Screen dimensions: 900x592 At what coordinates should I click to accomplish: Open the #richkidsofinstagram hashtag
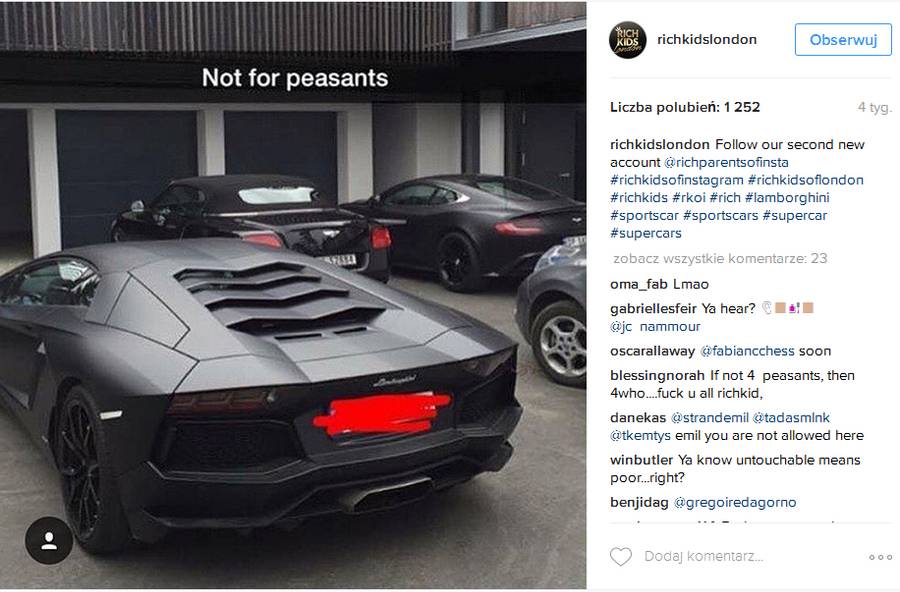[x=677, y=180]
